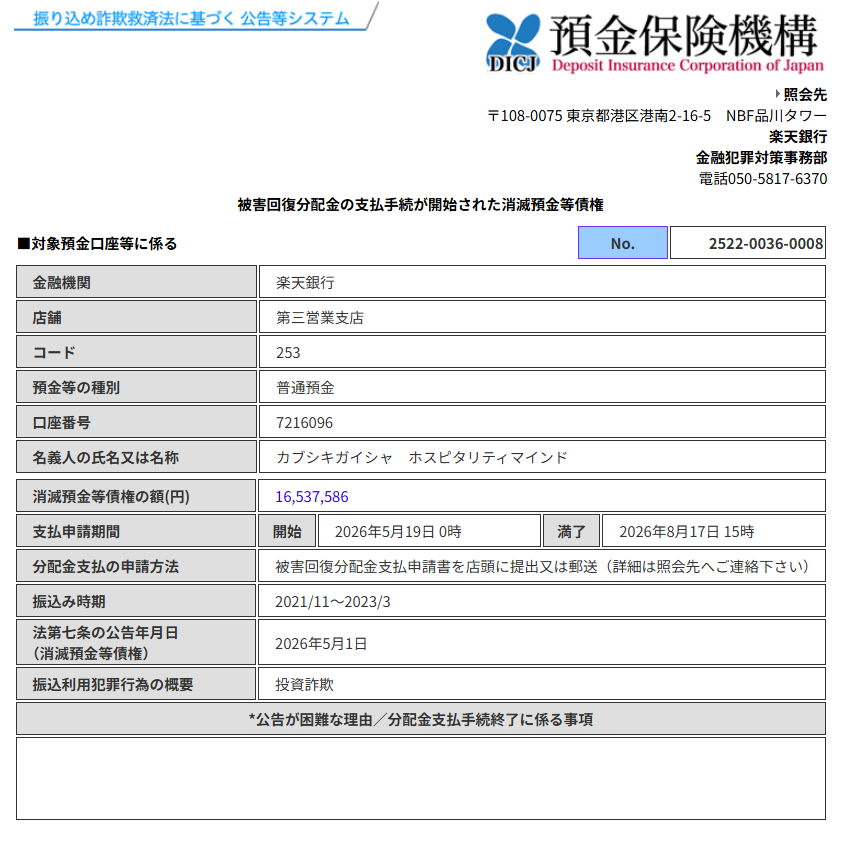
Task: Click the branch code 253
Action: click(x=288, y=352)
